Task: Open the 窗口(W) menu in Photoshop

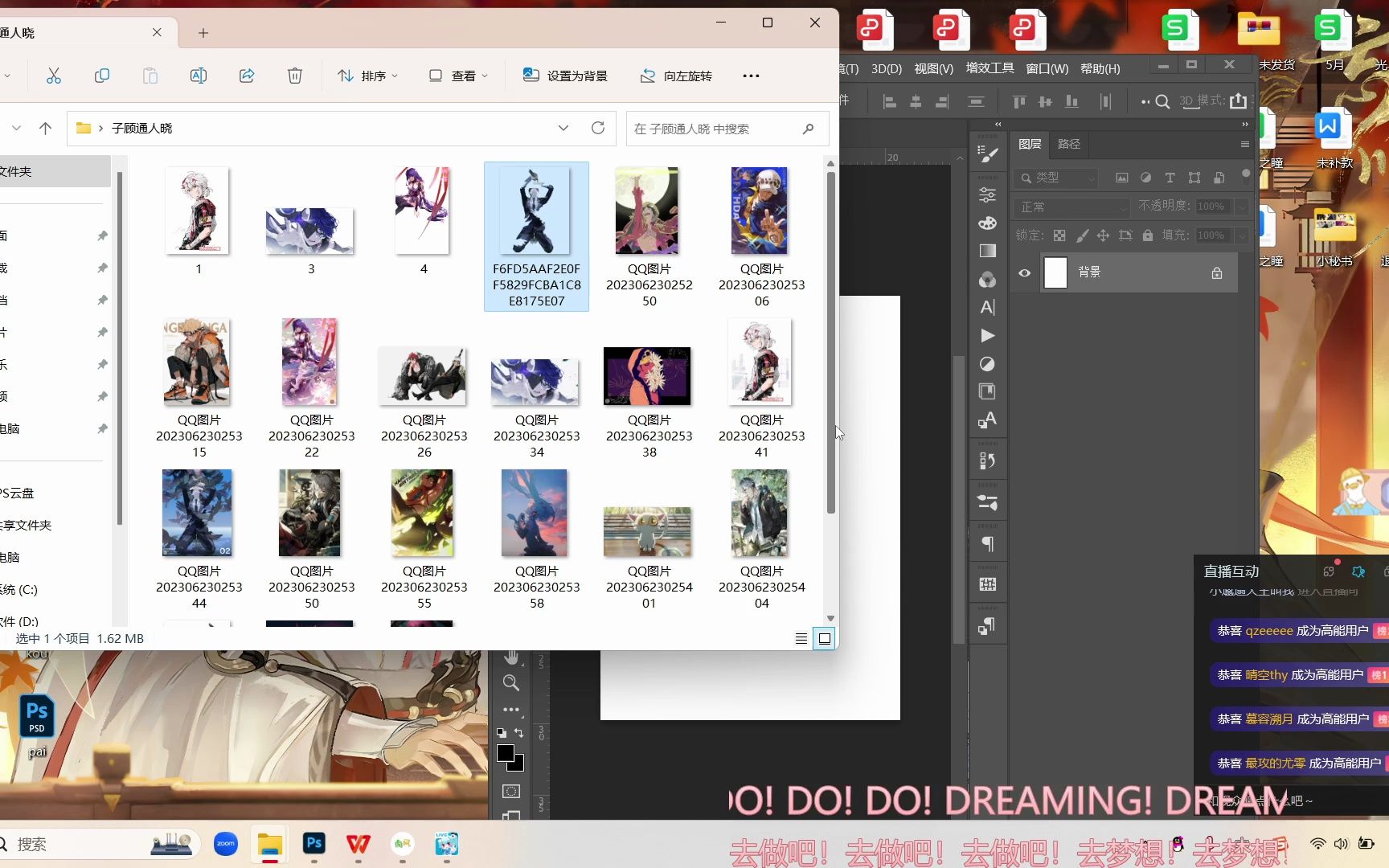Action: (1047, 69)
